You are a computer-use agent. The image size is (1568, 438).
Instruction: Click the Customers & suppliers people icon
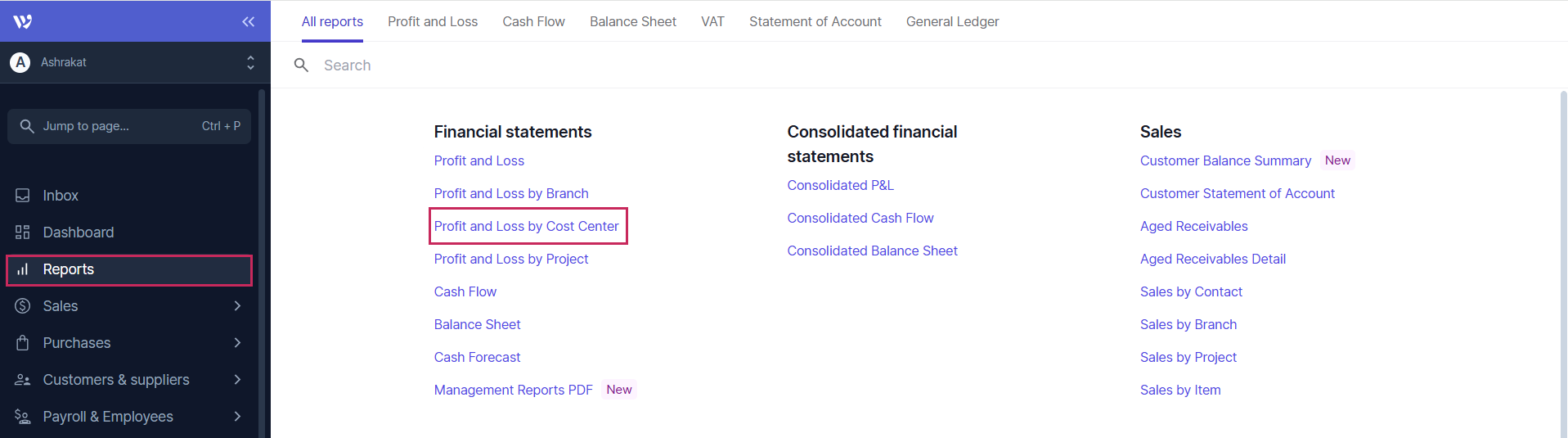coord(23,380)
